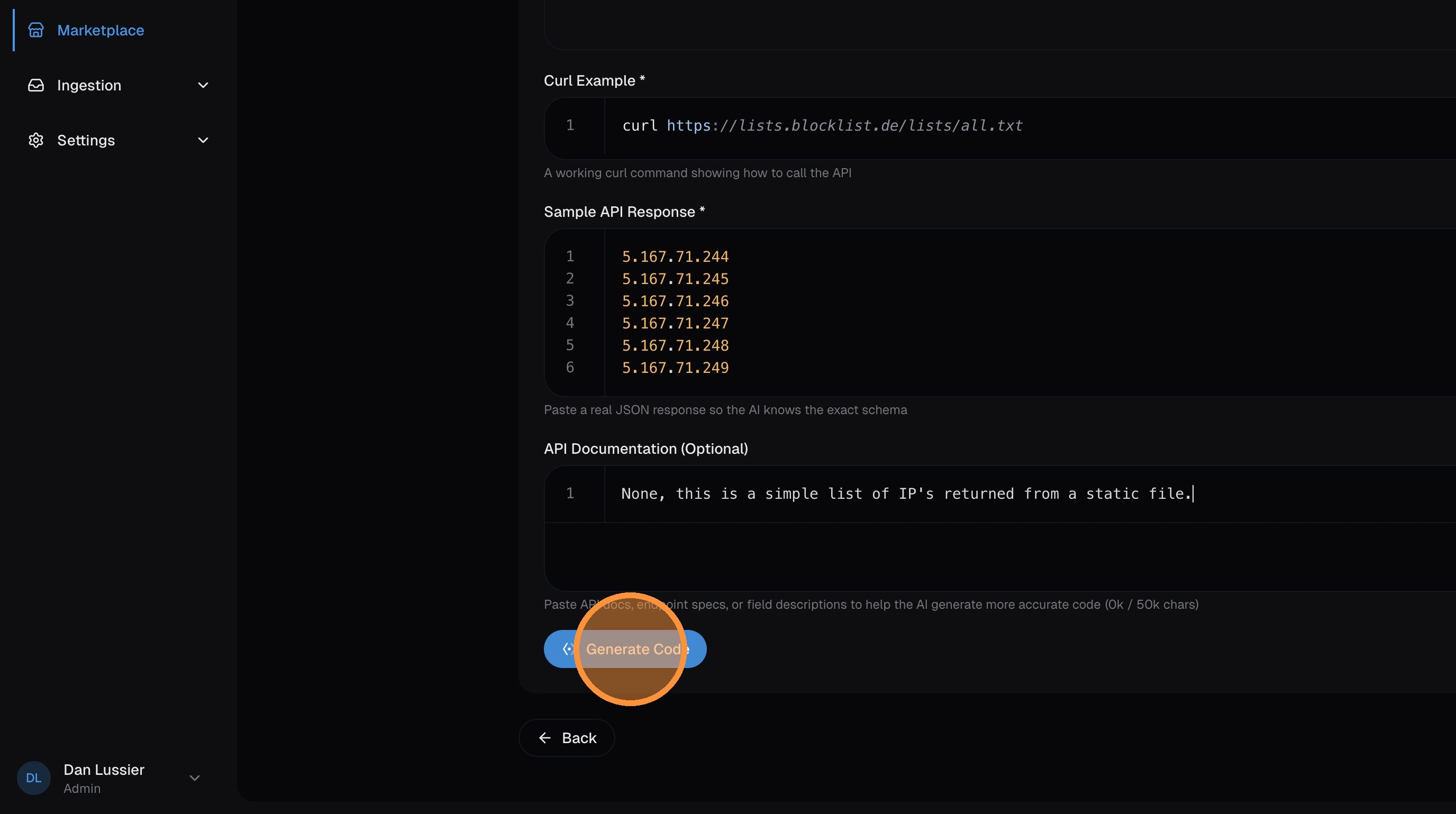Viewport: 1456px width, 814px height.
Task: Open the DL user avatar
Action: pyautogui.click(x=33, y=778)
